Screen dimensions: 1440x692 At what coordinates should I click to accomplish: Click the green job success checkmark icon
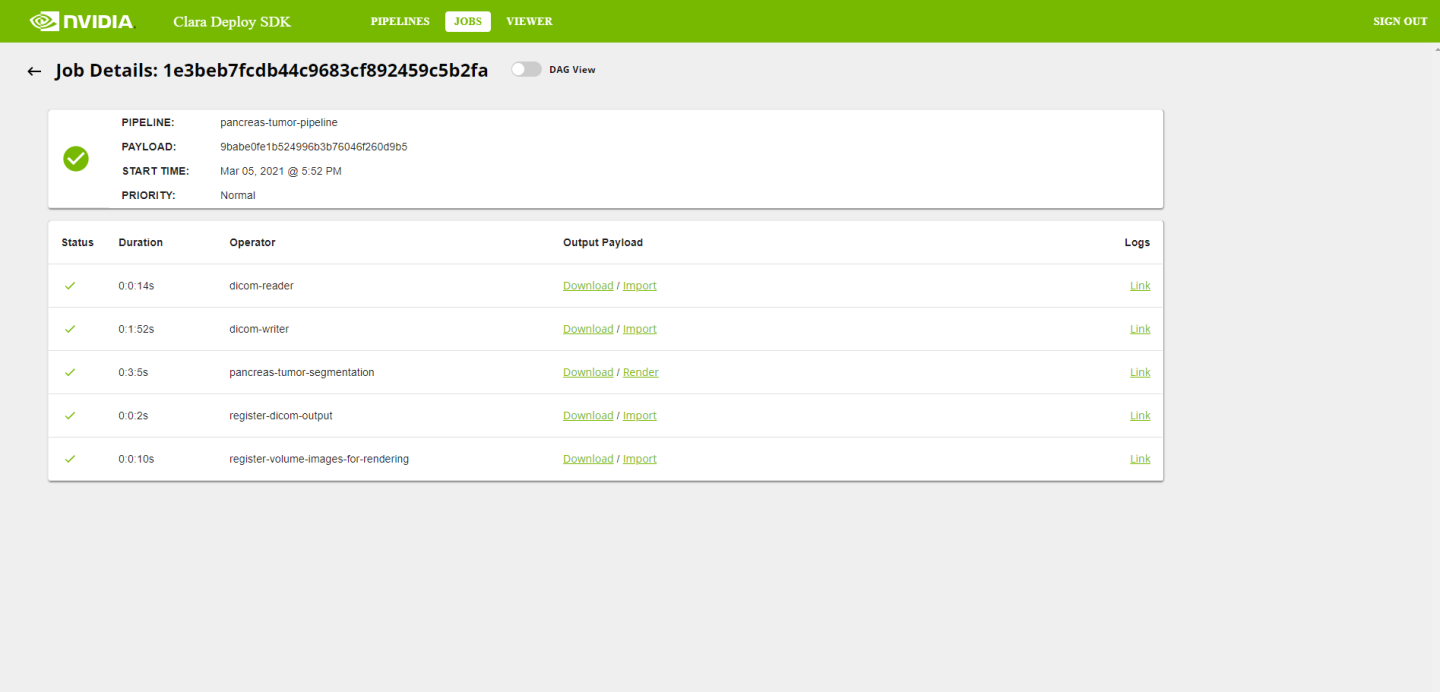click(x=76, y=158)
